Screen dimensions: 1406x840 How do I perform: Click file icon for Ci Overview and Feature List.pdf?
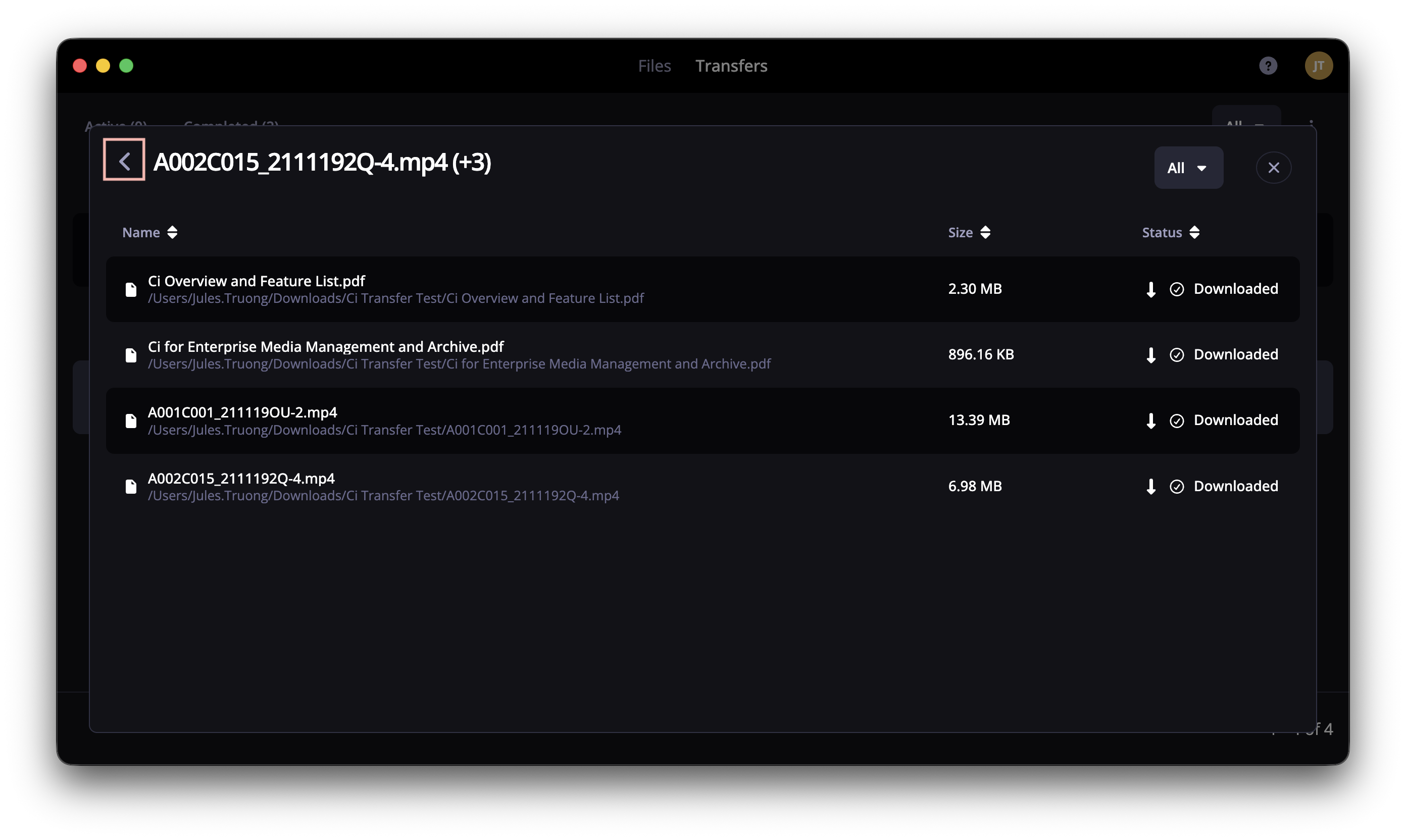131,290
